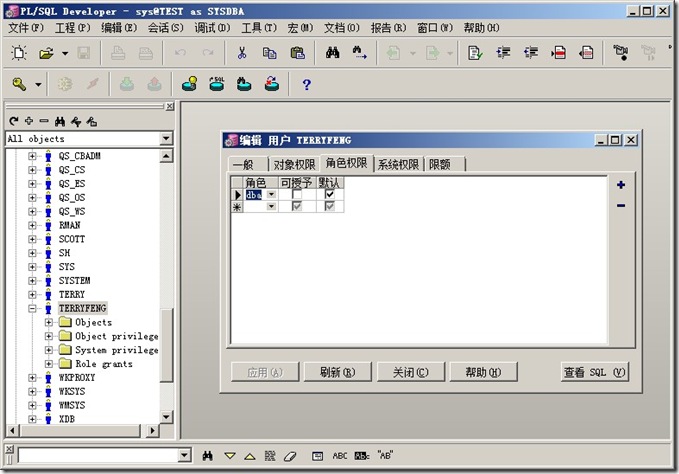
Task: Click the key Logon icon
Action: (19, 84)
